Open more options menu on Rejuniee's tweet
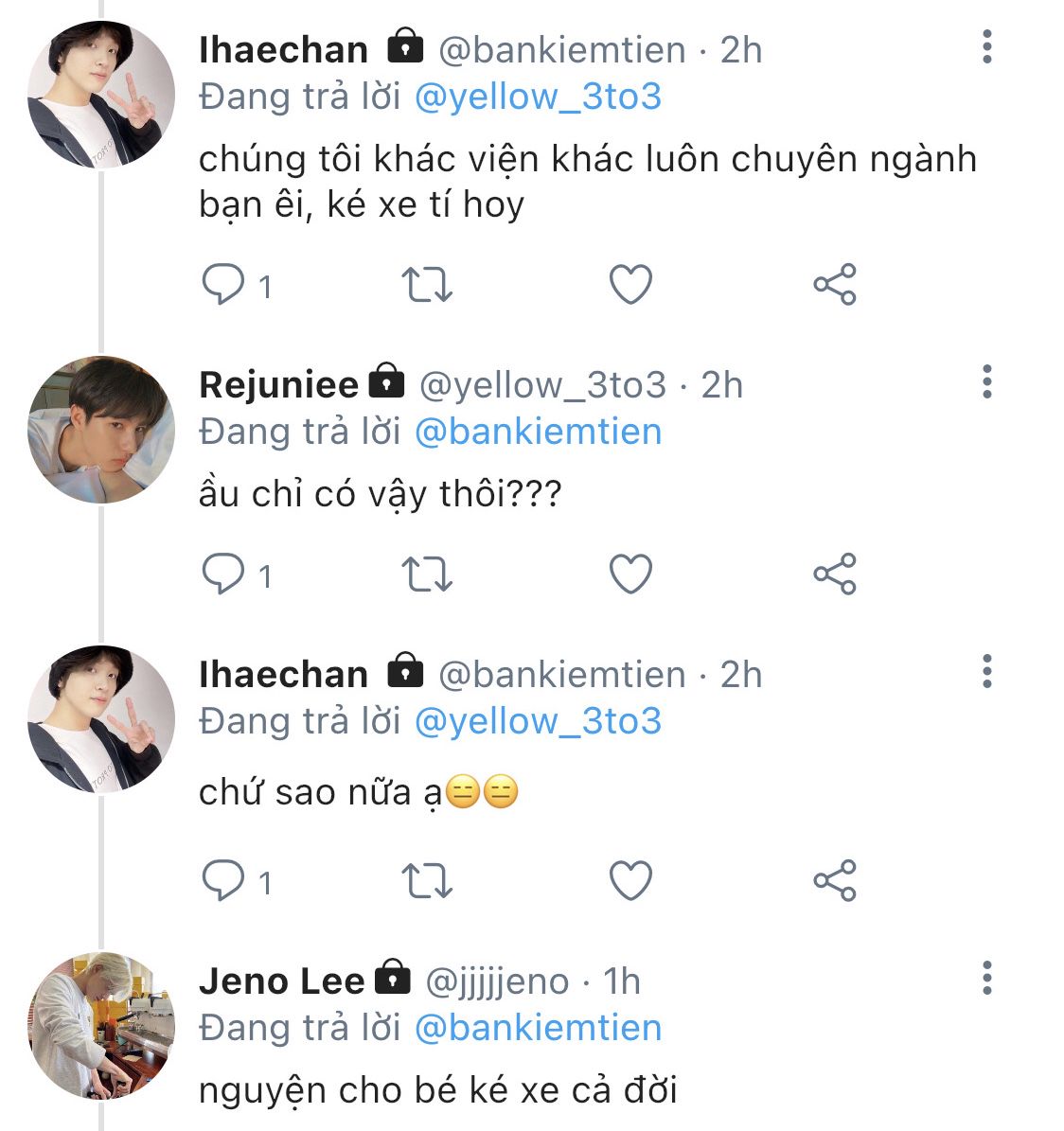 pos(986,381)
